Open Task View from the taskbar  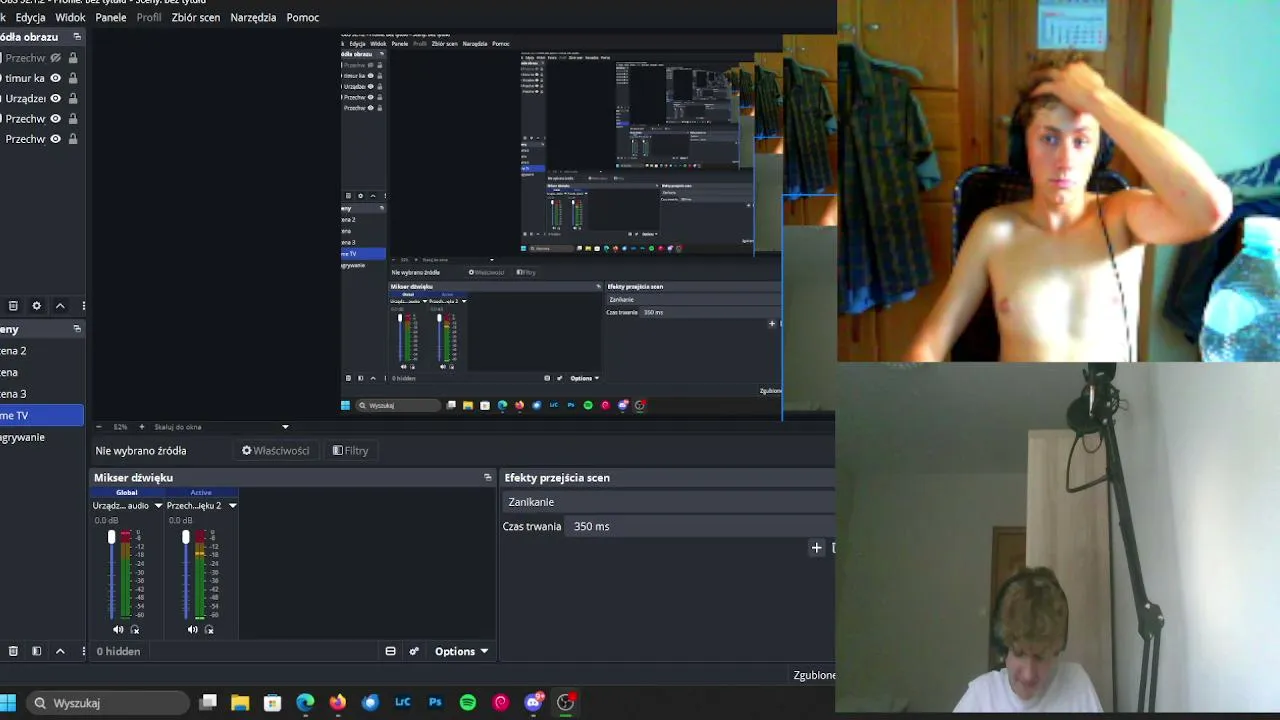coord(208,702)
